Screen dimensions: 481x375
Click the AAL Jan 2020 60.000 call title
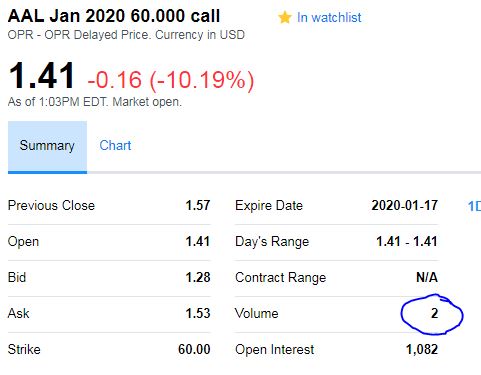click(x=114, y=16)
